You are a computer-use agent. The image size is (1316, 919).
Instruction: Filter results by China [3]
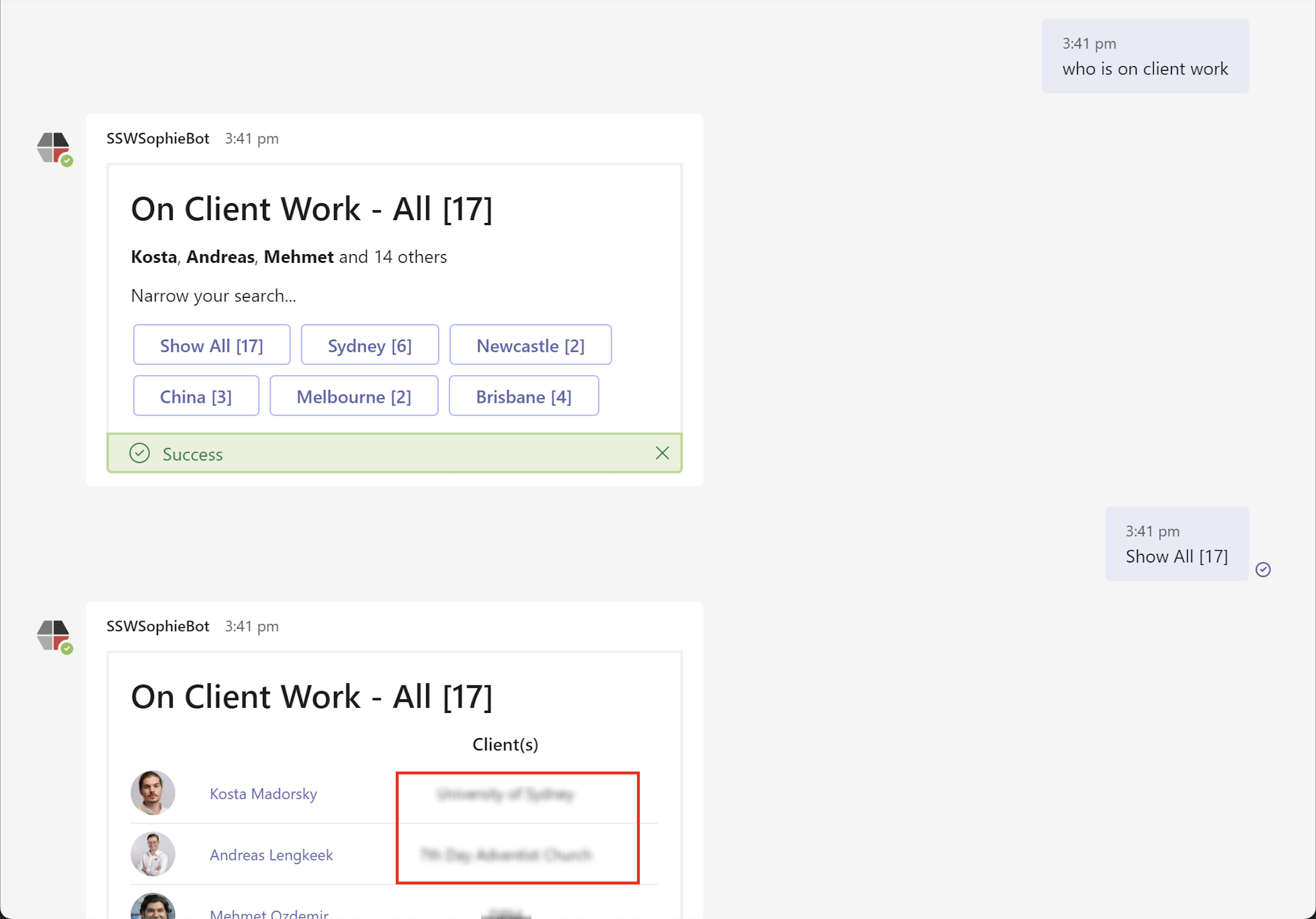click(x=196, y=396)
